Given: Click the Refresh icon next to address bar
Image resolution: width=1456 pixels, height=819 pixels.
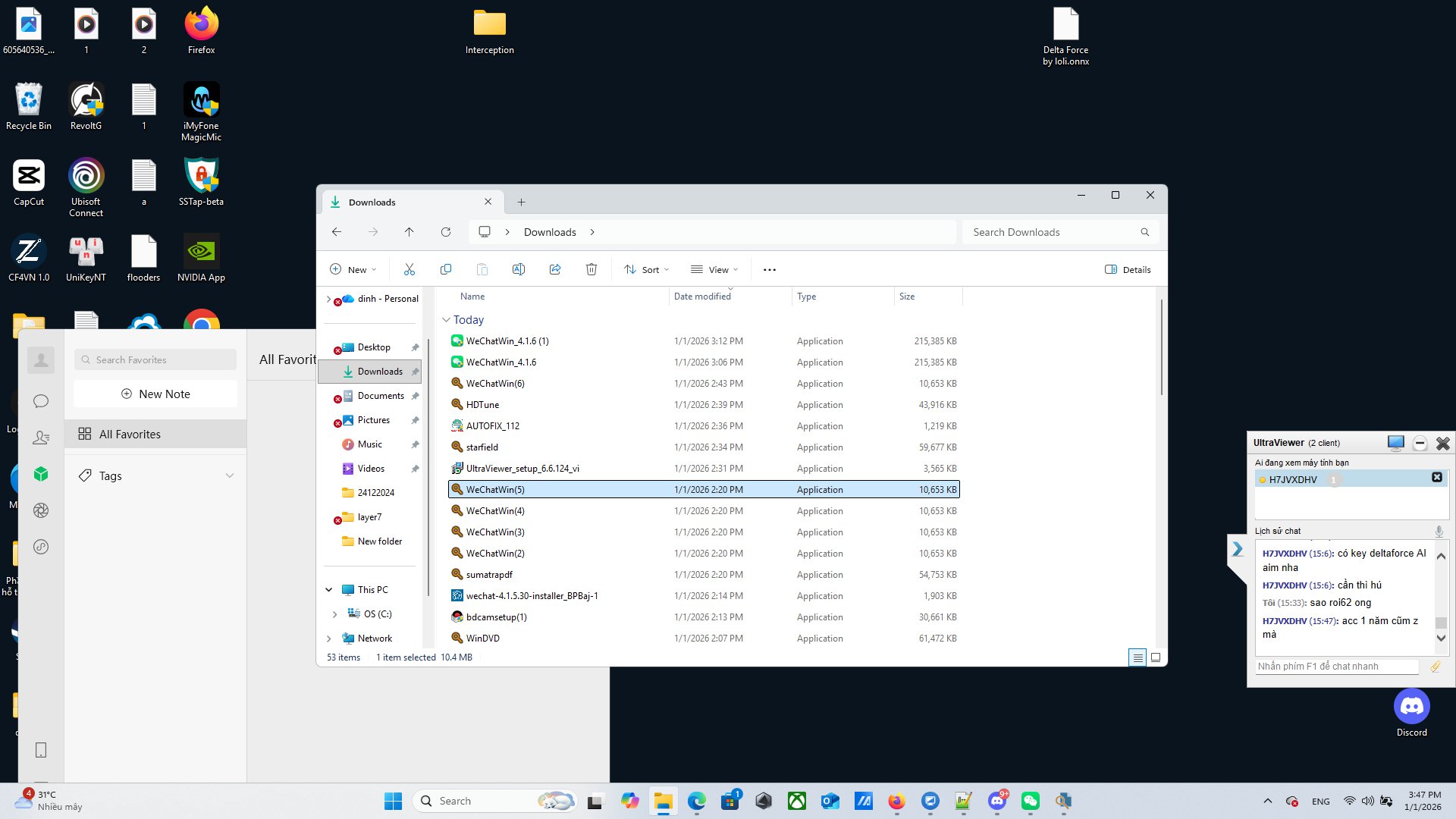Looking at the screenshot, I should pos(446,232).
